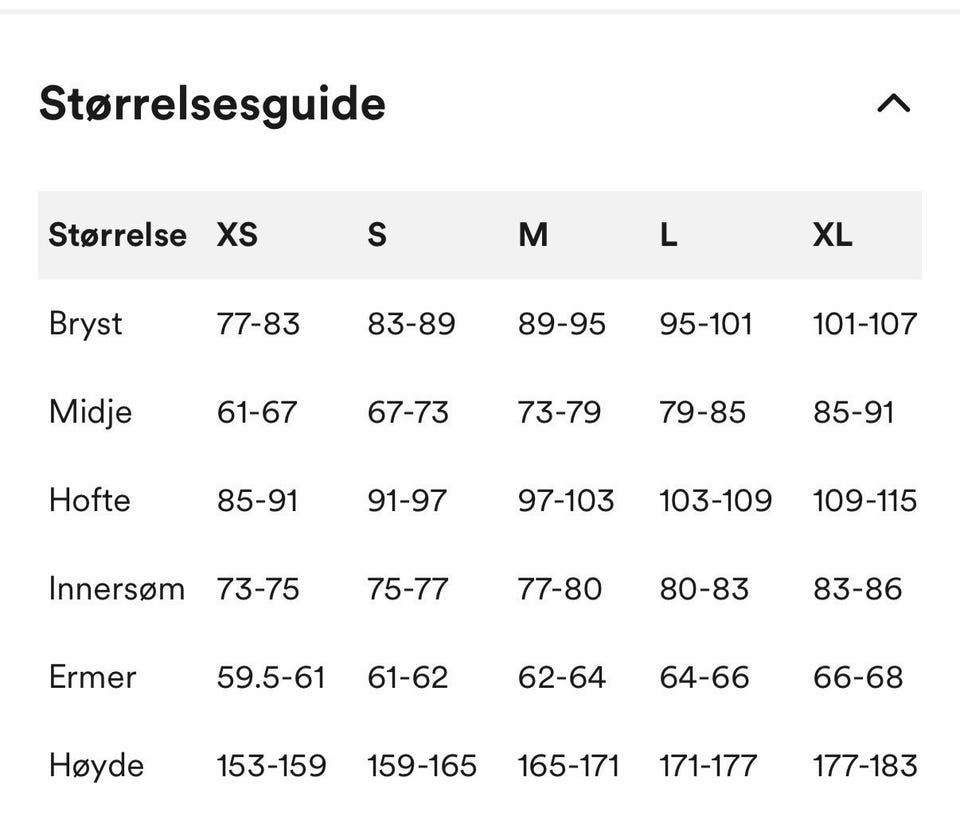Select Innersøm value 83-86 for XL
Image resolution: width=960 pixels, height=828 pixels.
pos(858,589)
